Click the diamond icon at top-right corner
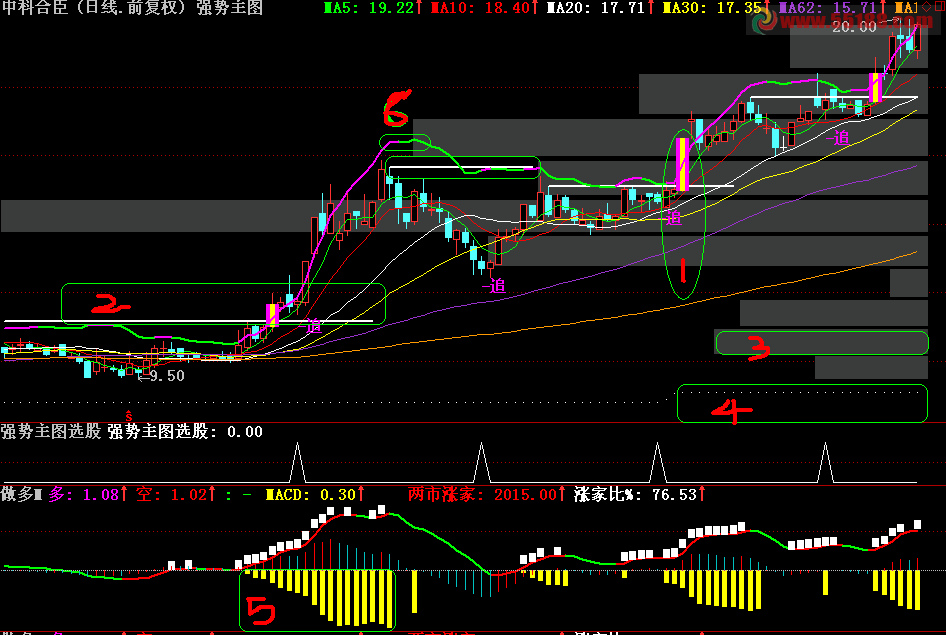946x635 pixels. (x=927, y=7)
